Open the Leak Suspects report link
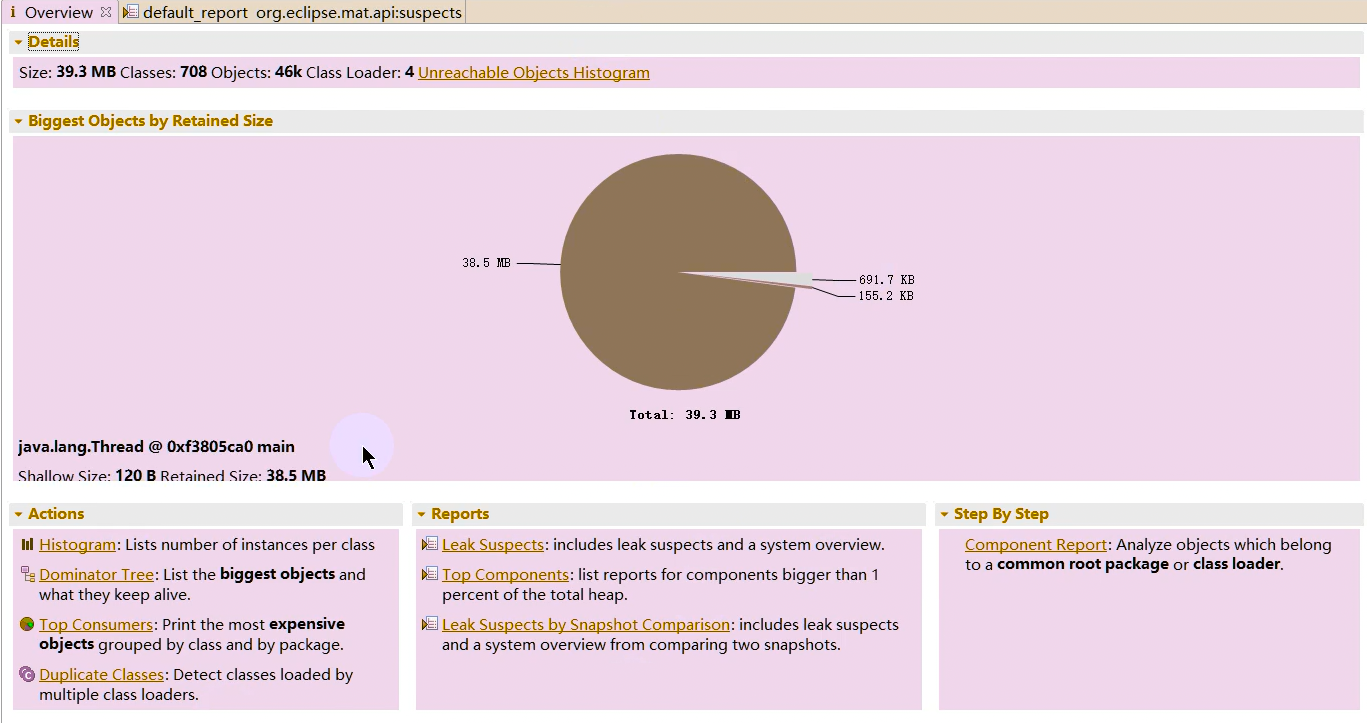 click(493, 545)
